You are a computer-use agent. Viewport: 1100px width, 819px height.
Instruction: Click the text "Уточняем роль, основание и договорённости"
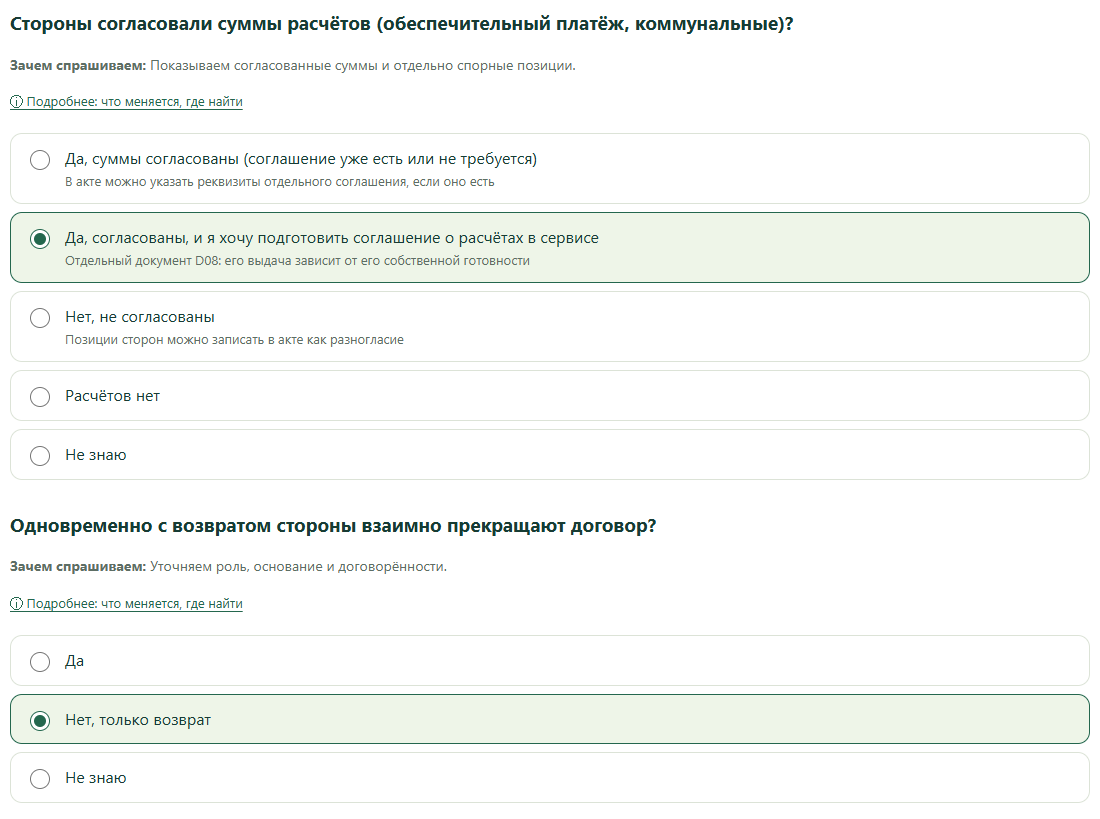298,566
